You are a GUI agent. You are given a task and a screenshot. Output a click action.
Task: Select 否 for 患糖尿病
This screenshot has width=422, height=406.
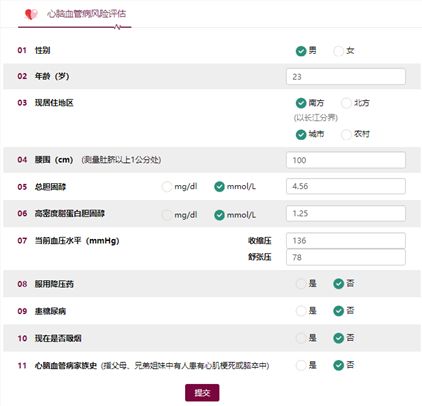point(338,311)
